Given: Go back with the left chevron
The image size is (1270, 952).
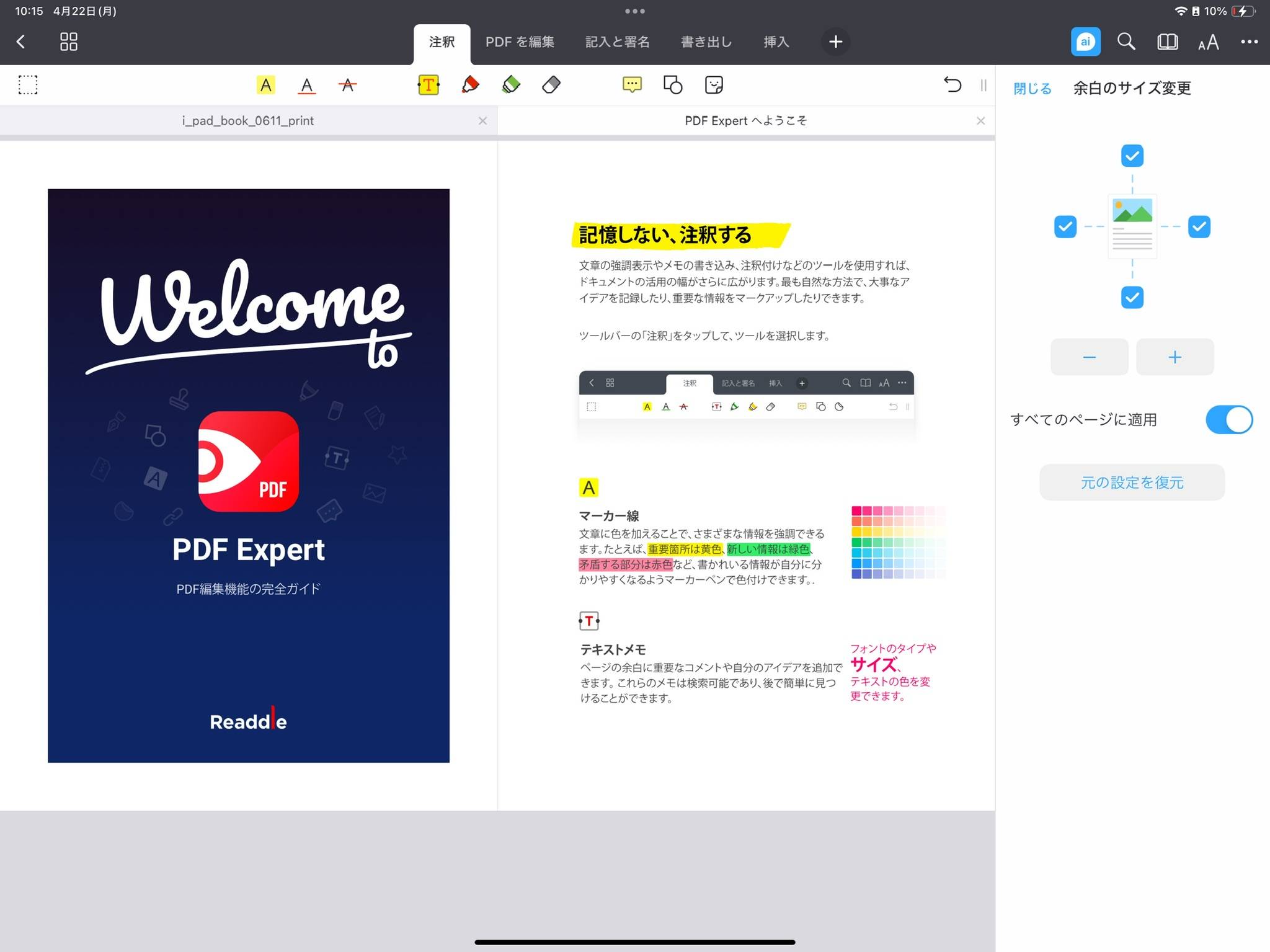Looking at the screenshot, I should click(x=20, y=42).
